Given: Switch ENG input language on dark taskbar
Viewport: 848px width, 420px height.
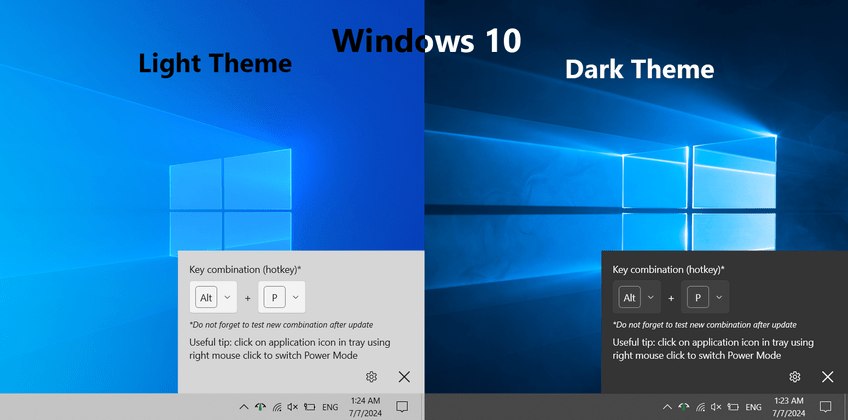Looking at the screenshot, I should click(x=753, y=407).
